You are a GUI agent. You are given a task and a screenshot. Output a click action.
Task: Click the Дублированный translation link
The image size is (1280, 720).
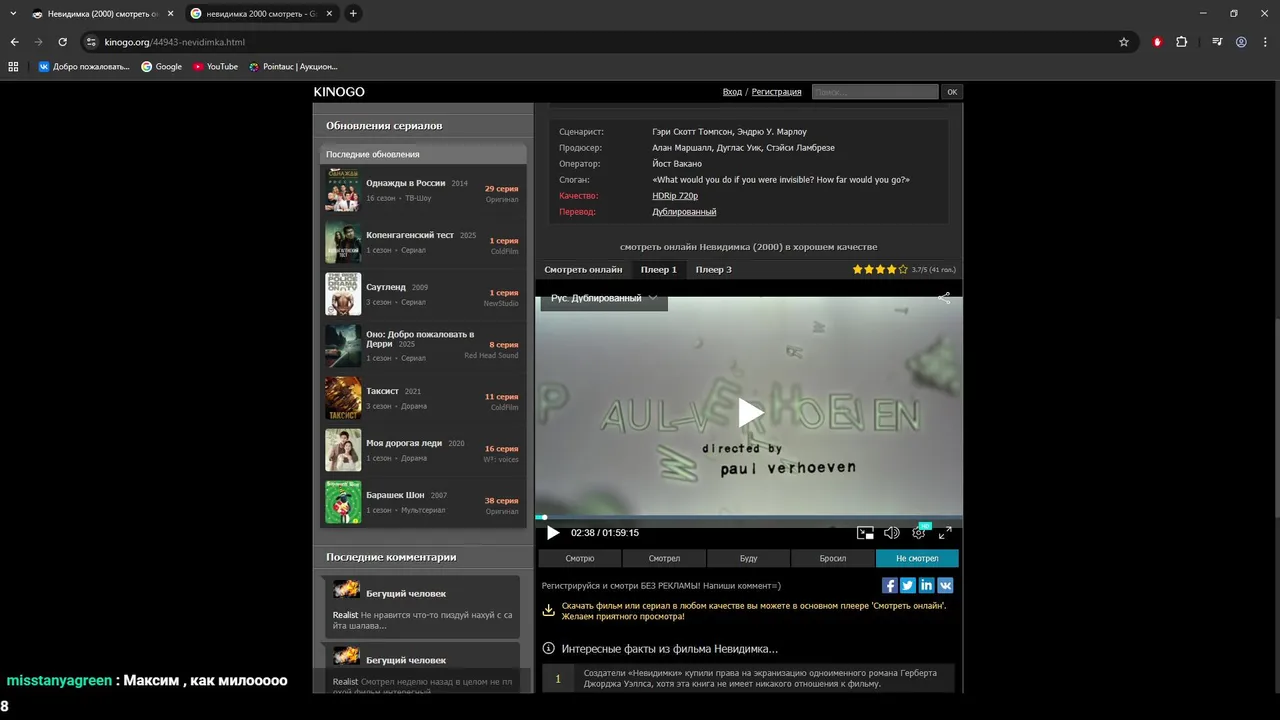click(x=684, y=212)
